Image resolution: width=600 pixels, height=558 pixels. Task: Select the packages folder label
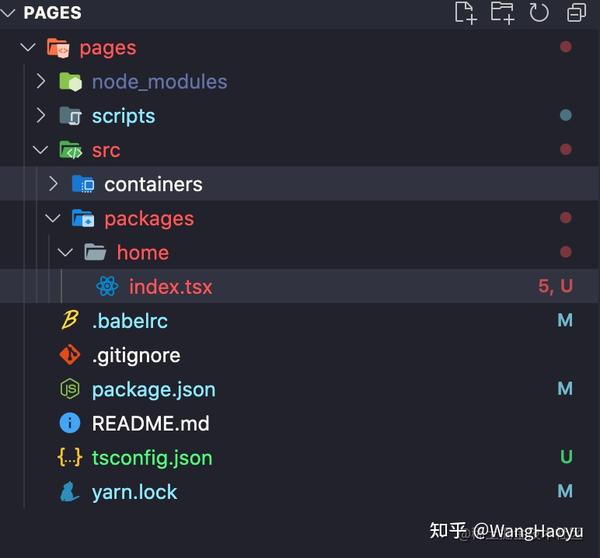(149, 219)
